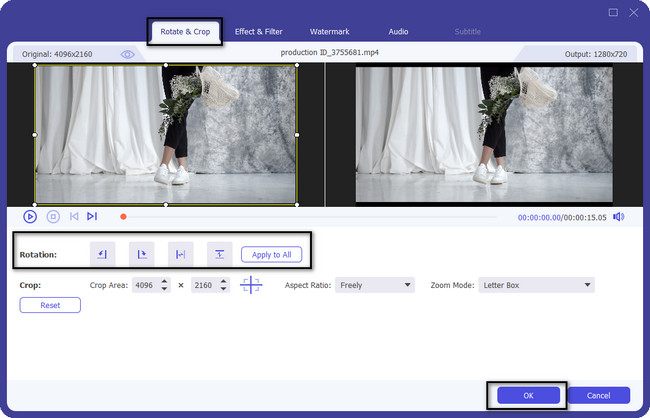650x418 pixels.
Task: Close the editor window
Action: 634,12
